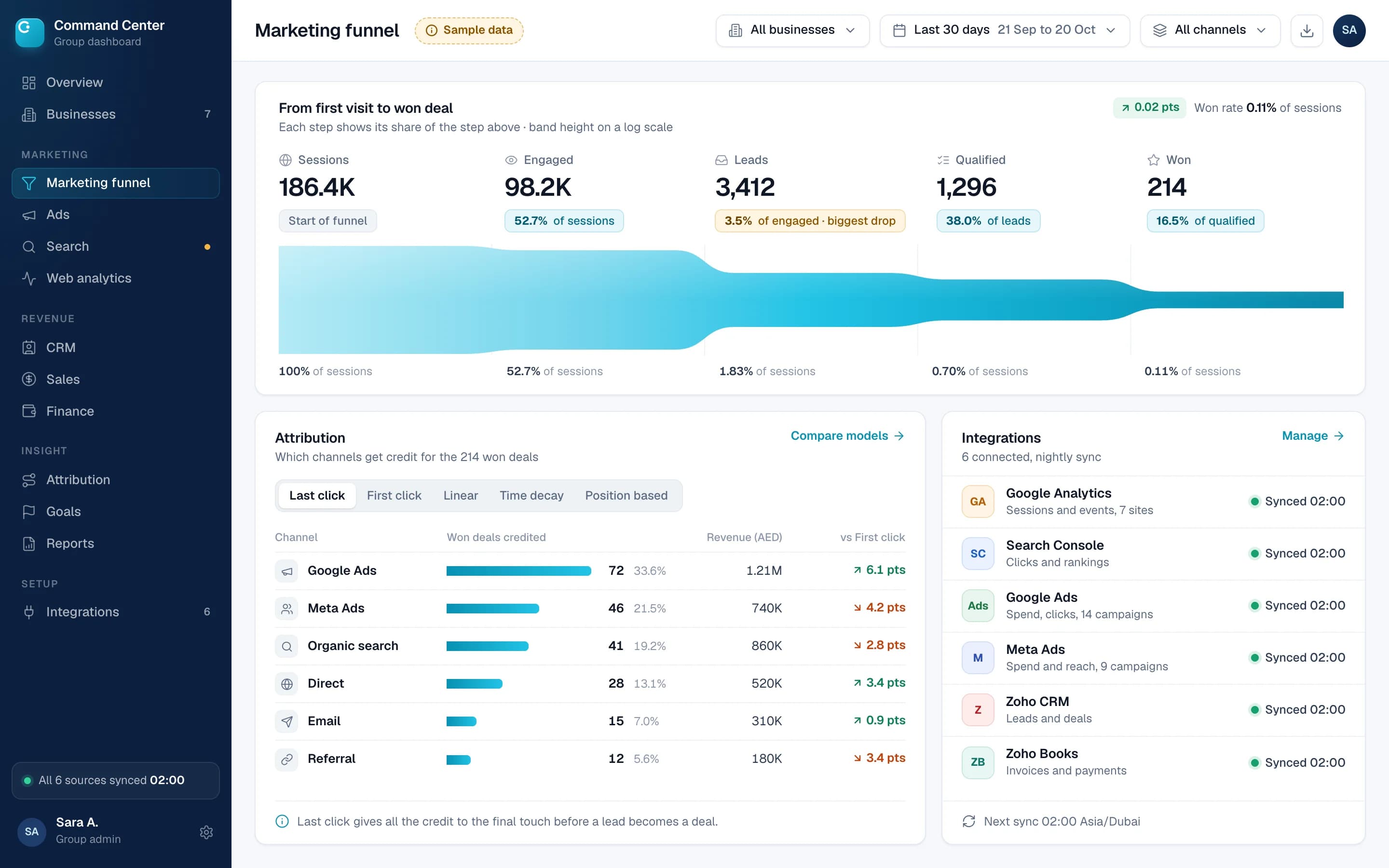Viewport: 1389px width, 868px height.
Task: Click the 3.5% of engaged biggest drop badge
Action: (x=810, y=221)
